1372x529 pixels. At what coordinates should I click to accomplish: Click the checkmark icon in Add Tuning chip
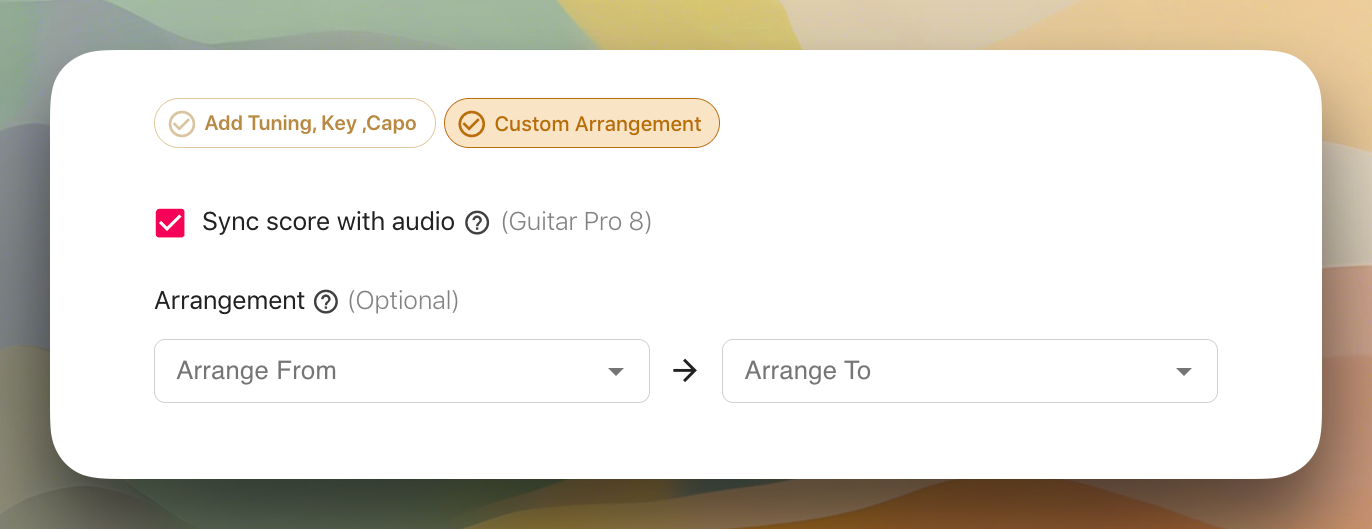181,124
